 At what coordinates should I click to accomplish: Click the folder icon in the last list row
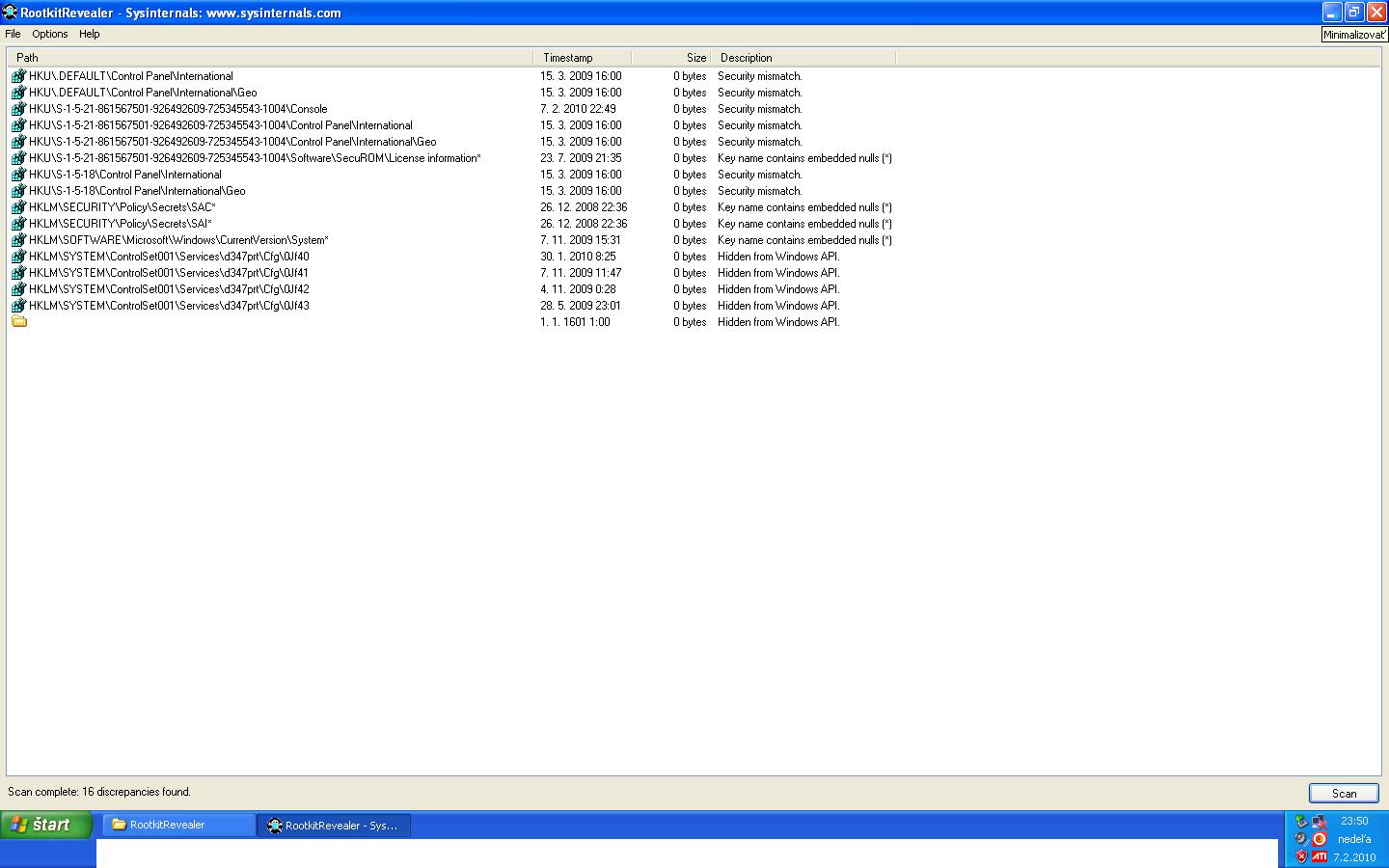pyautogui.click(x=18, y=322)
